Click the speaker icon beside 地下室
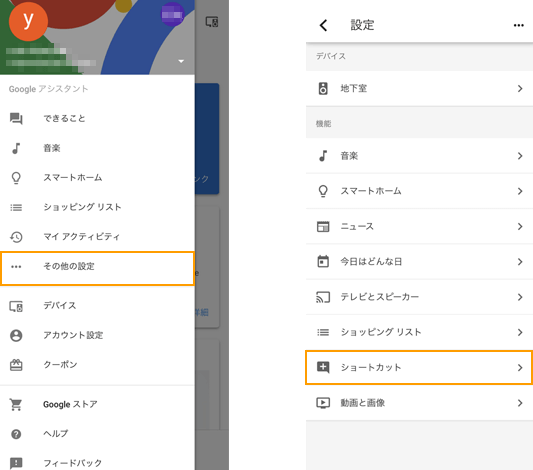 point(323,88)
